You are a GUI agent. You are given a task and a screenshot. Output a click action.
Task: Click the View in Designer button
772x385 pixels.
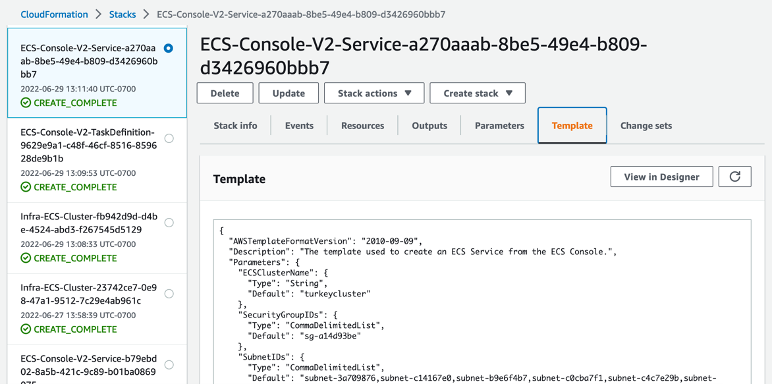tap(661, 177)
